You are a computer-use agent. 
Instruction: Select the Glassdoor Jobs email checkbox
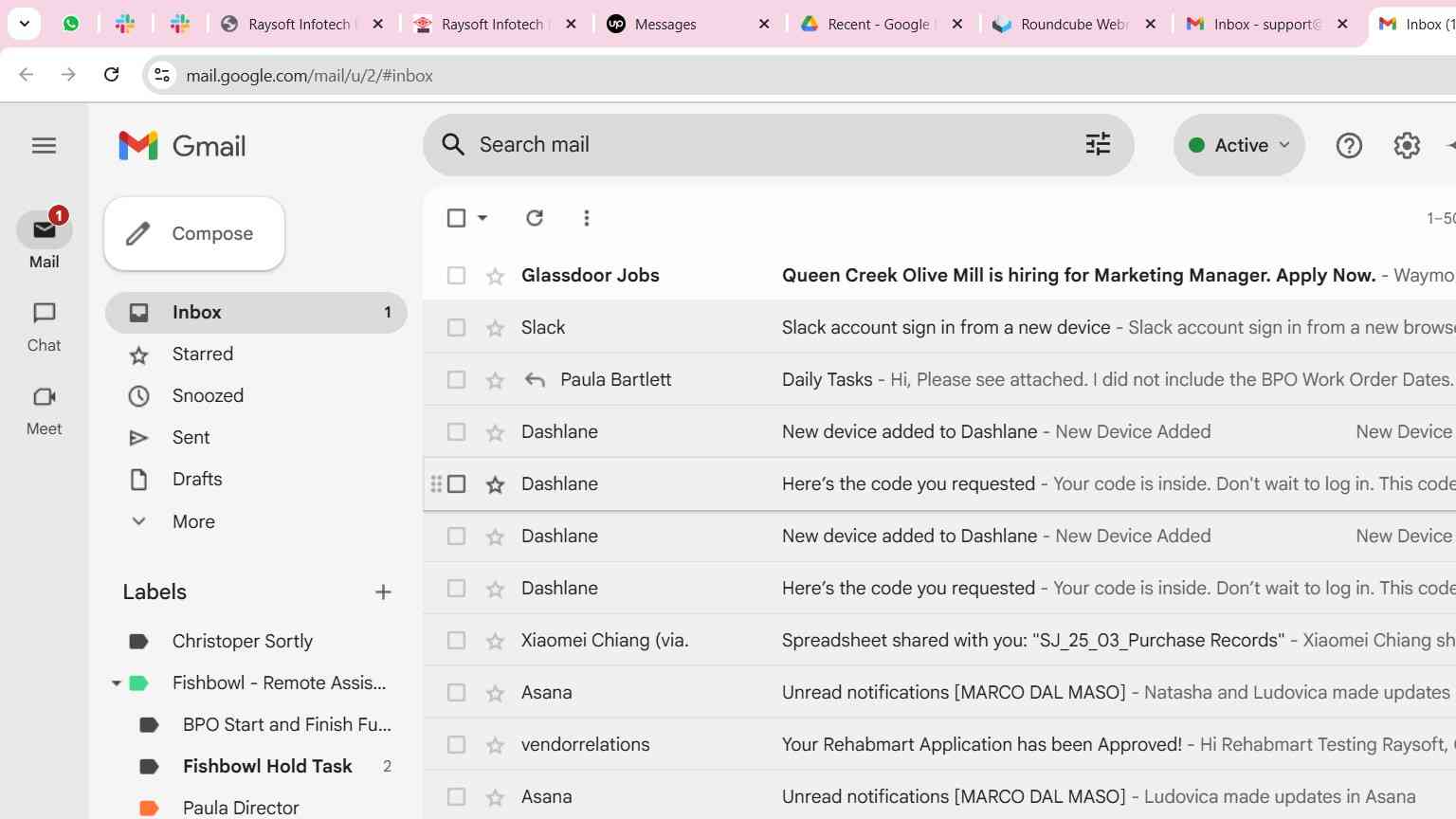point(456,275)
